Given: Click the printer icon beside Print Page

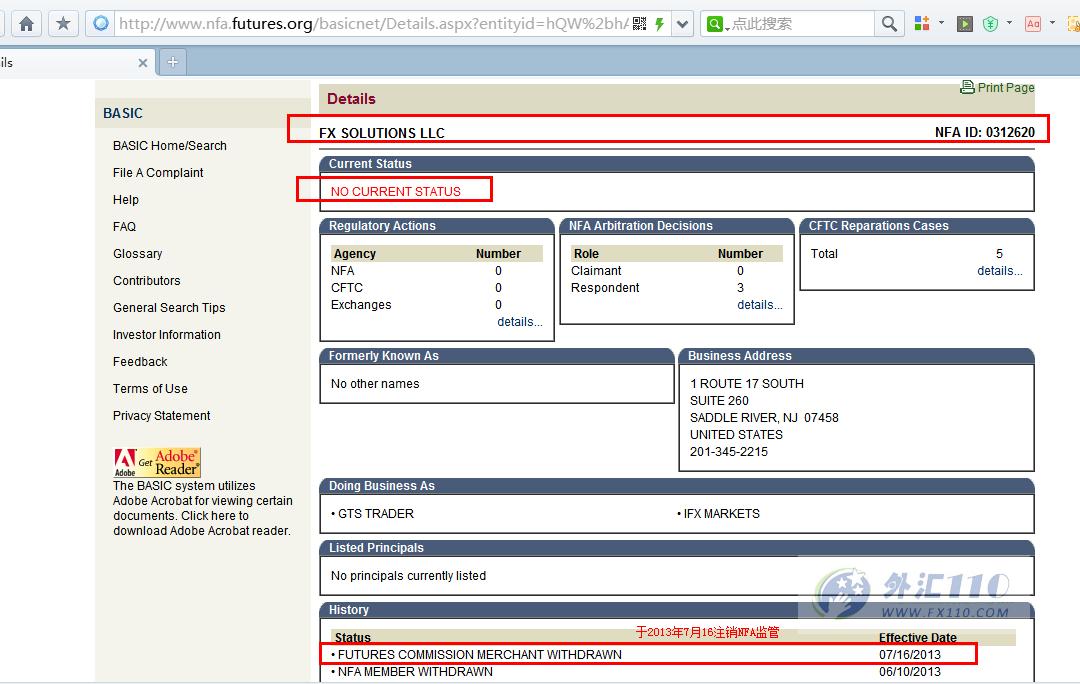Looking at the screenshot, I should pos(967,87).
